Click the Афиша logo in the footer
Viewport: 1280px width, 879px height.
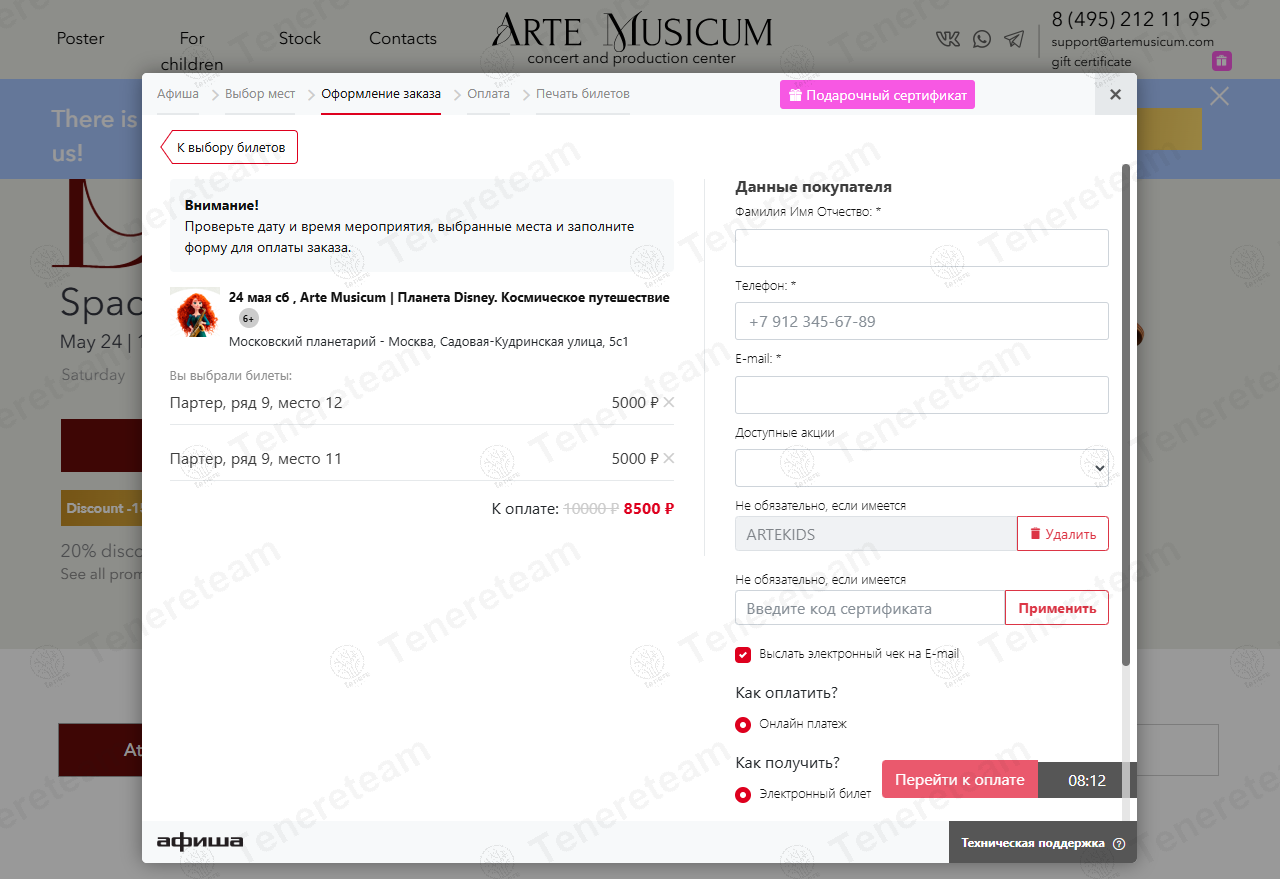[200, 841]
